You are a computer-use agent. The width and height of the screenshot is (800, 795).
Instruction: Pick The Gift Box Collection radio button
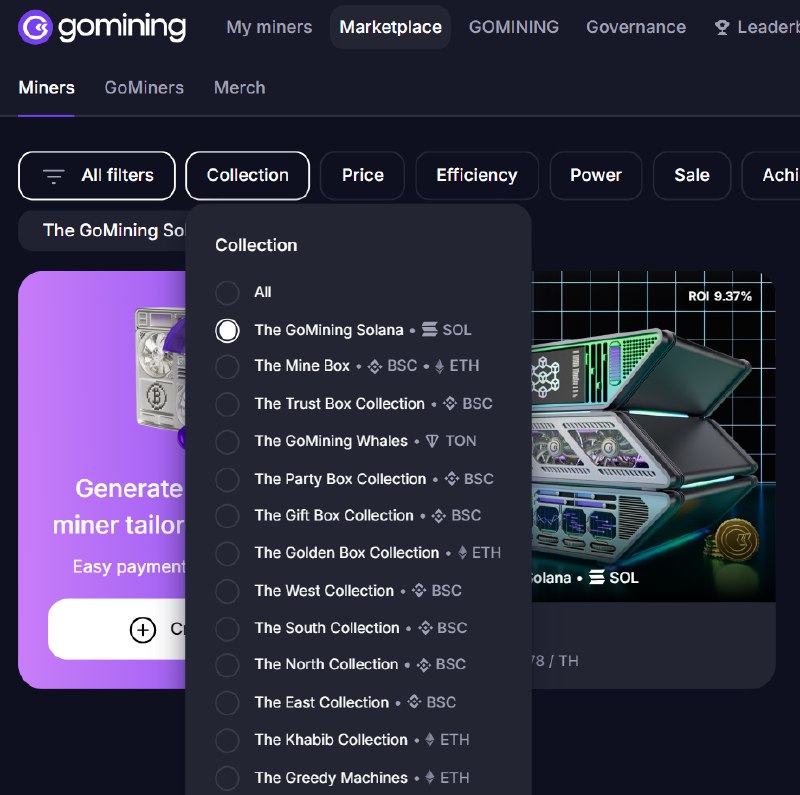pyautogui.click(x=227, y=516)
